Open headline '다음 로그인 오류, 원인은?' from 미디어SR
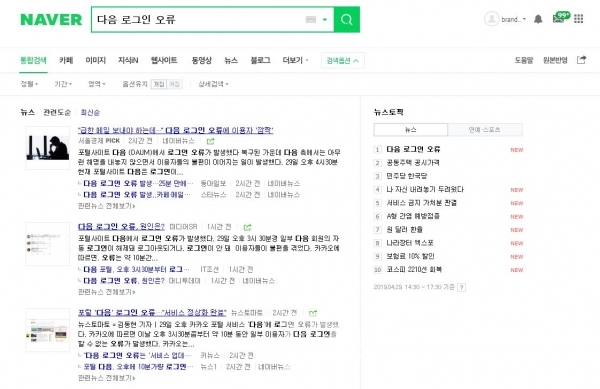600x389 pixels. (121, 226)
